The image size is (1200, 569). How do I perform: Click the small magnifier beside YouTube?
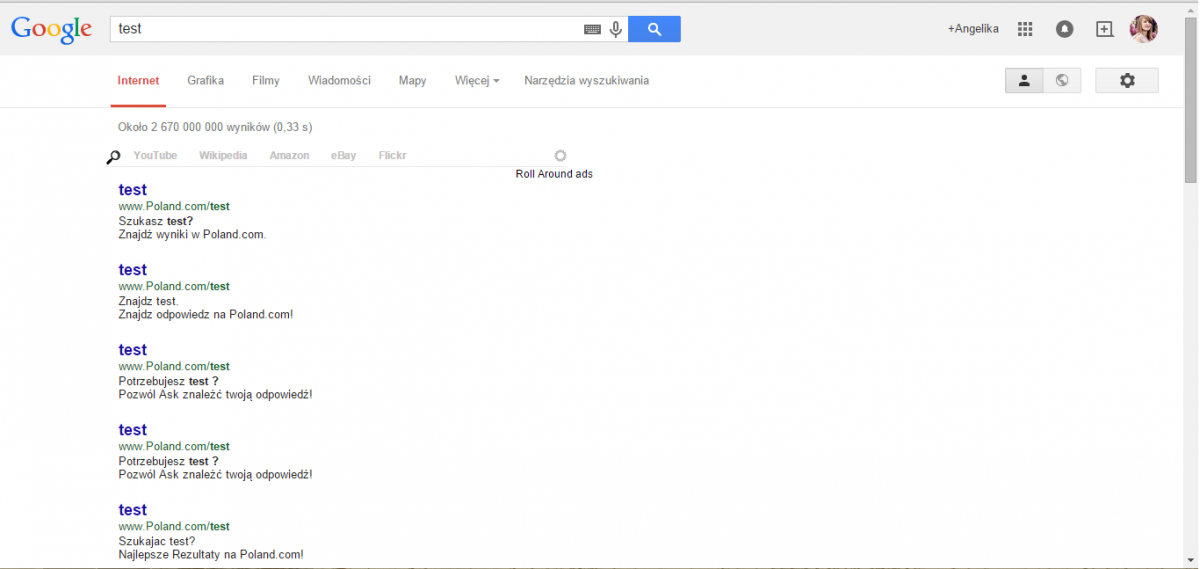114,156
